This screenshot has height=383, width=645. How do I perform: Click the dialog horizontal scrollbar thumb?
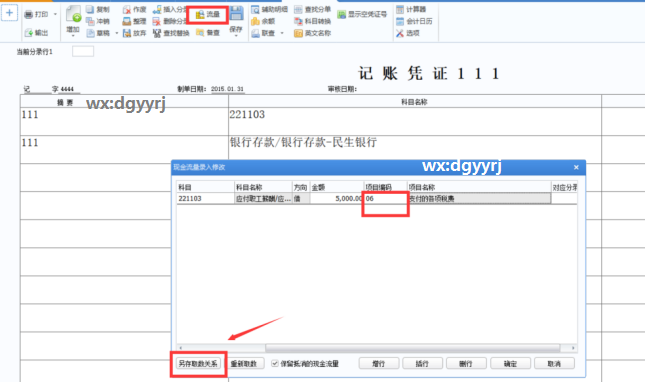[x=412, y=348]
